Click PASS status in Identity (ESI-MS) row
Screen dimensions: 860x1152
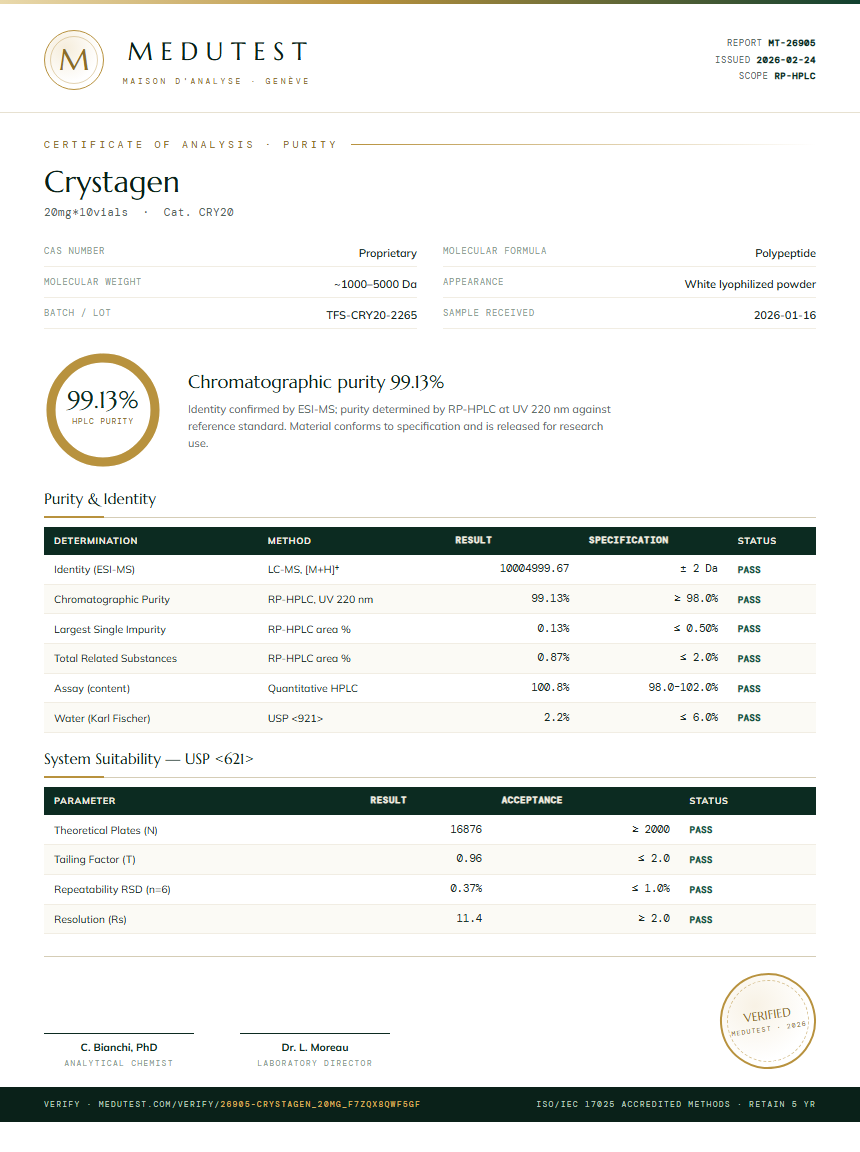[749, 569]
